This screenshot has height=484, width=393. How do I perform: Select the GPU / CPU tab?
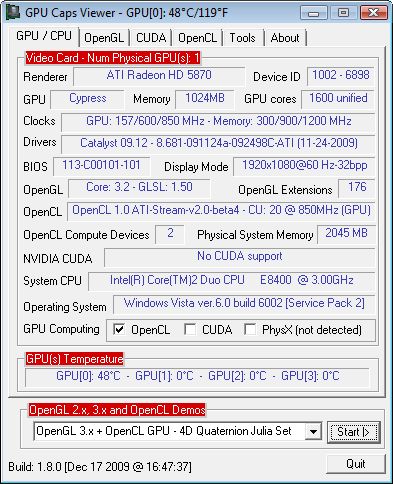[44, 36]
